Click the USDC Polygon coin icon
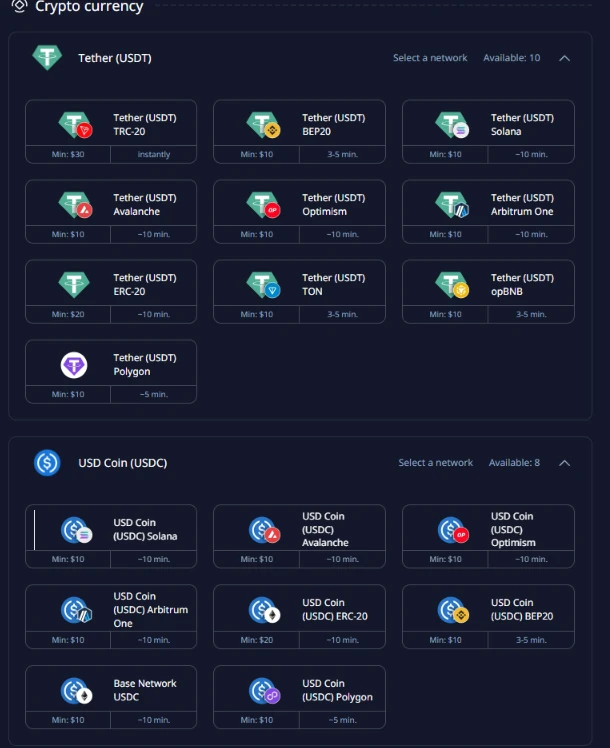610x748 pixels. 265,691
